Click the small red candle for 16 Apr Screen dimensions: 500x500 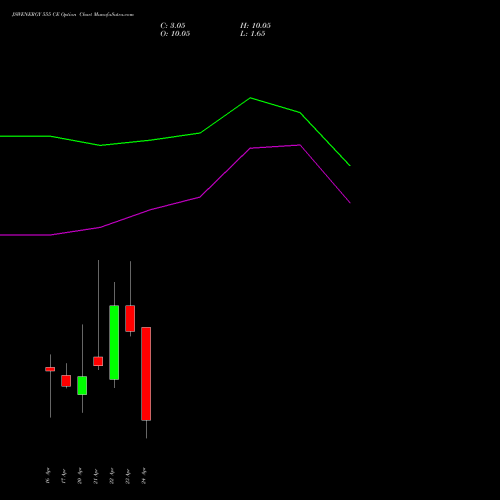coord(50,369)
